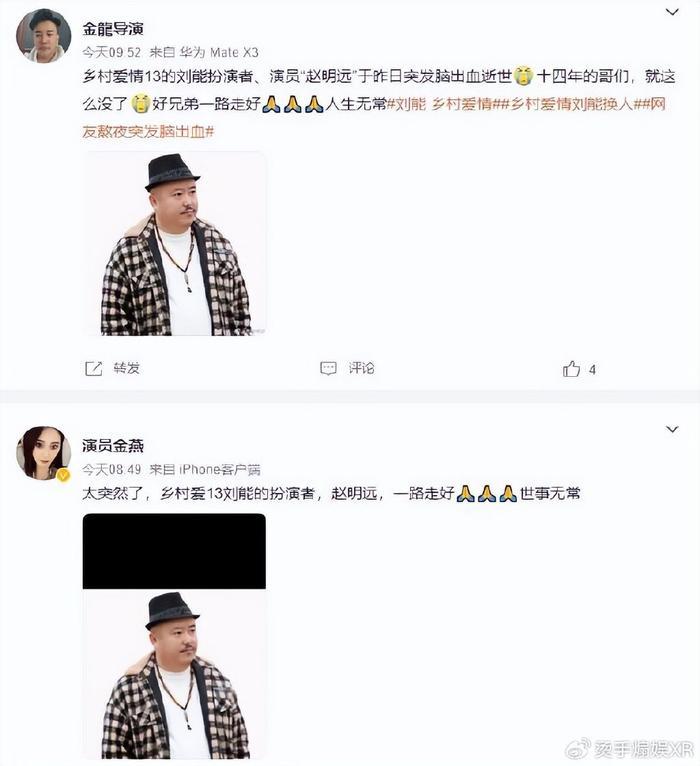The width and height of the screenshot is (700, 766).
Task: Open hashtag #乡村爱情刘能换人#
Action: point(571,104)
